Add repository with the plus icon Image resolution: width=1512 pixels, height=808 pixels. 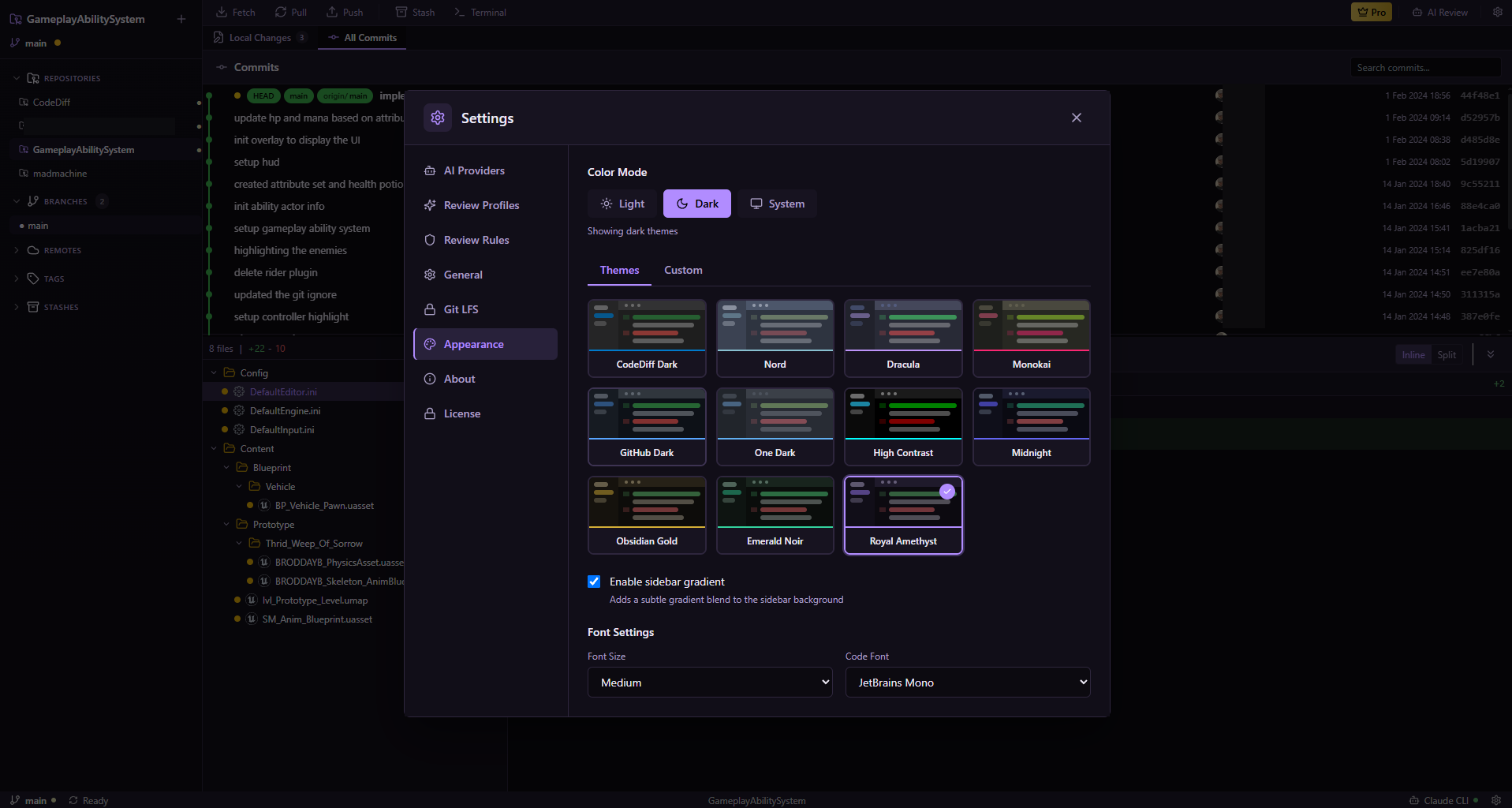[181, 19]
